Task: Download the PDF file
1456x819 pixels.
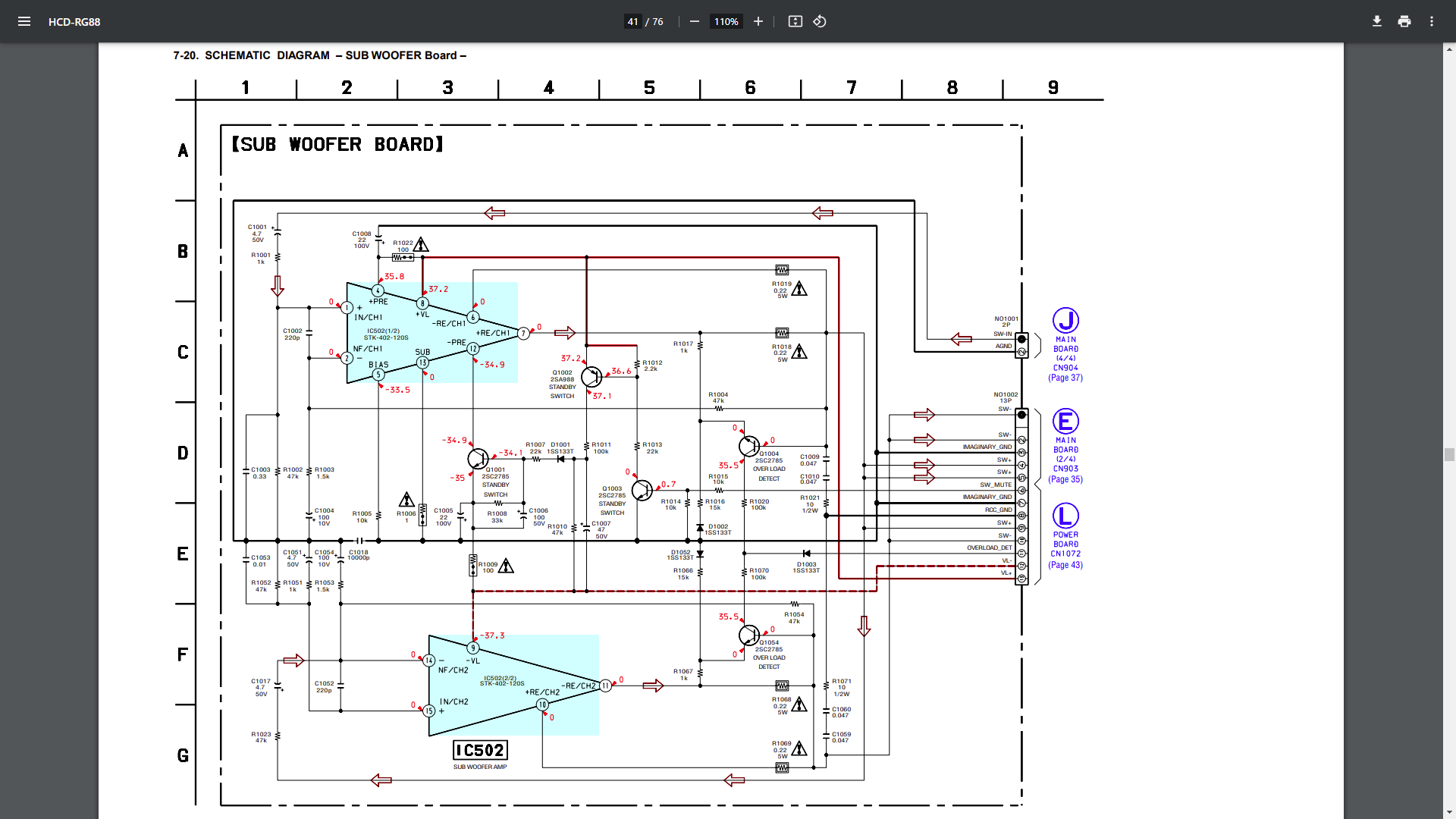Action: (x=1376, y=21)
